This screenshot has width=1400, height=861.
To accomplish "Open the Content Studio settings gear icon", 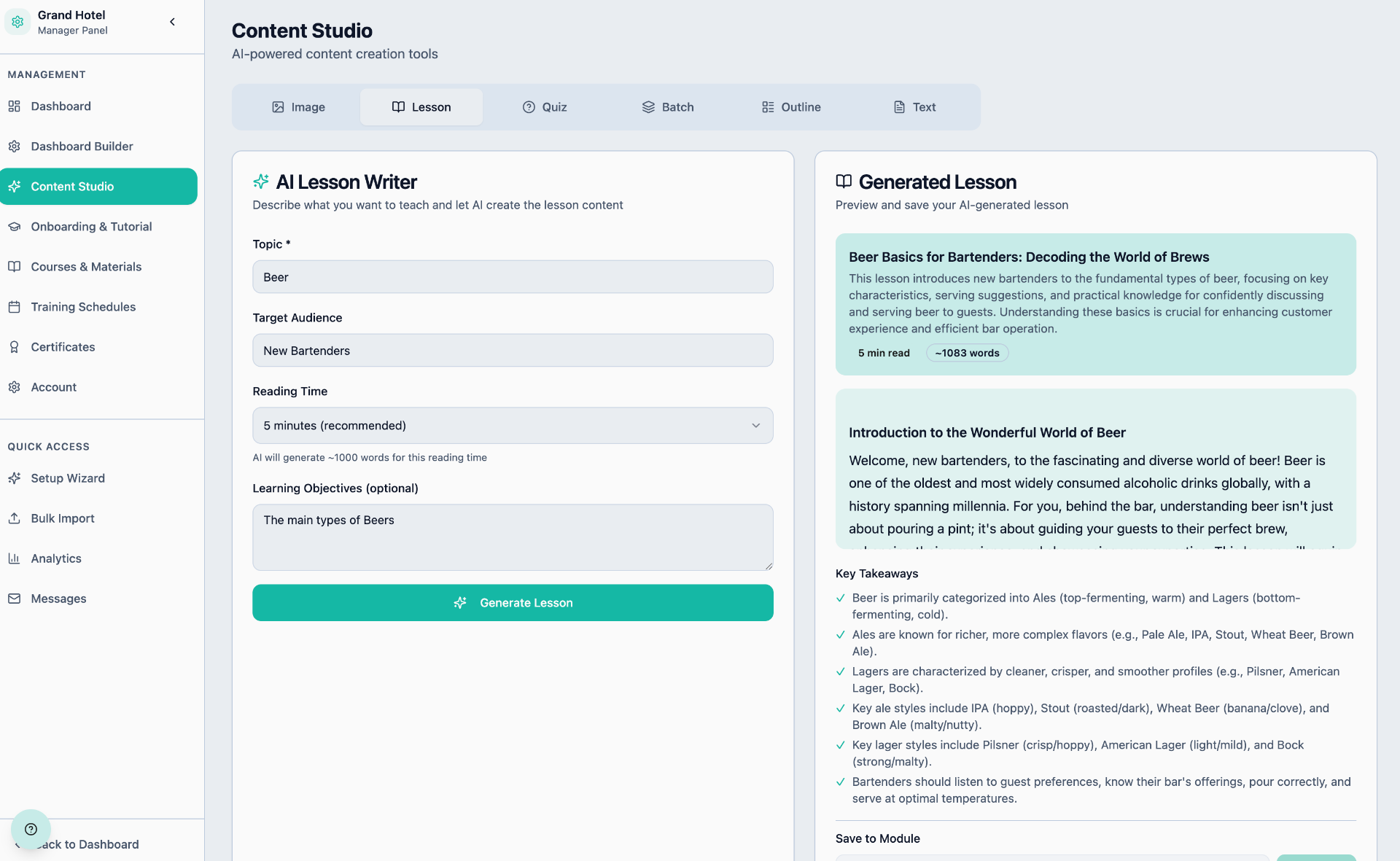I will pyautogui.click(x=15, y=186).
